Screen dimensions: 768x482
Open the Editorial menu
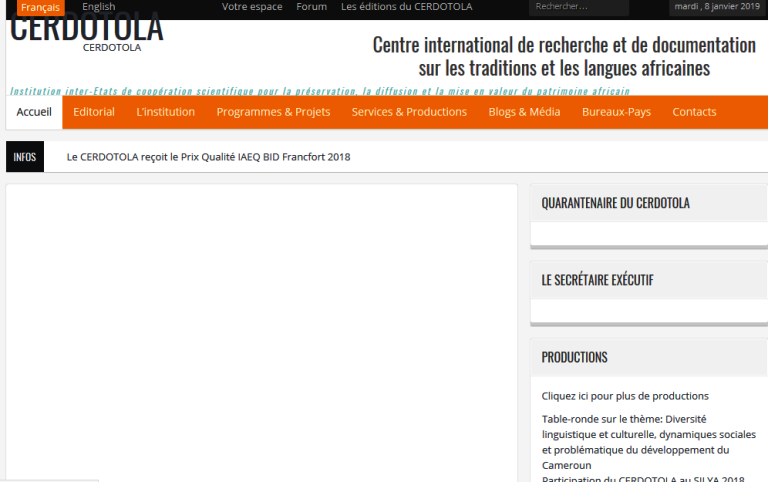94,112
